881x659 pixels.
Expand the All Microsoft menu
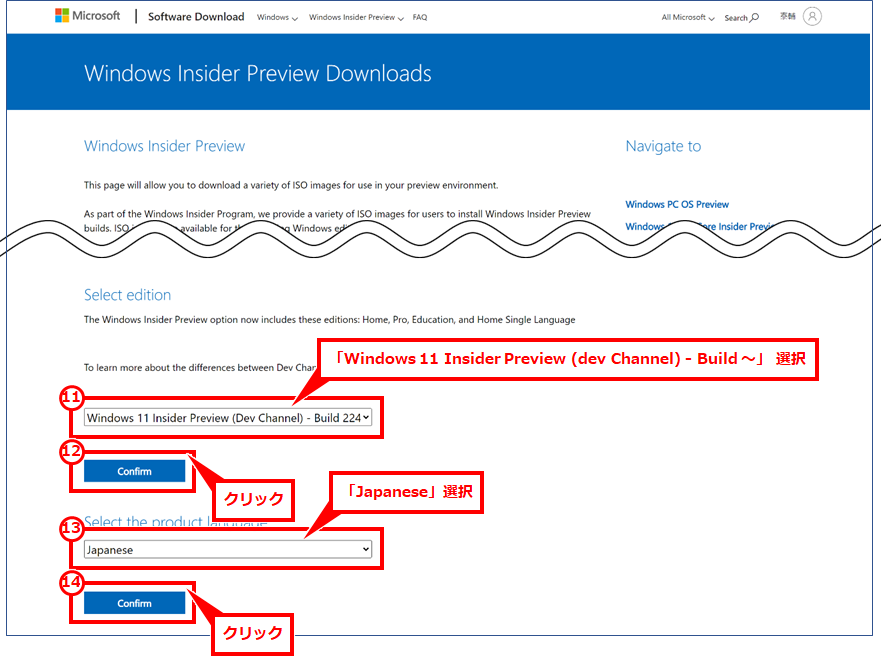(688, 17)
